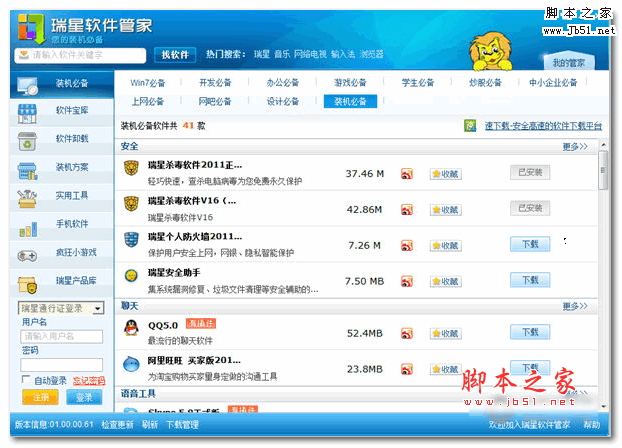This screenshot has width=622, height=448.
Task: Favorite 瑞星安全助手 with 收藏
Action: point(445,281)
